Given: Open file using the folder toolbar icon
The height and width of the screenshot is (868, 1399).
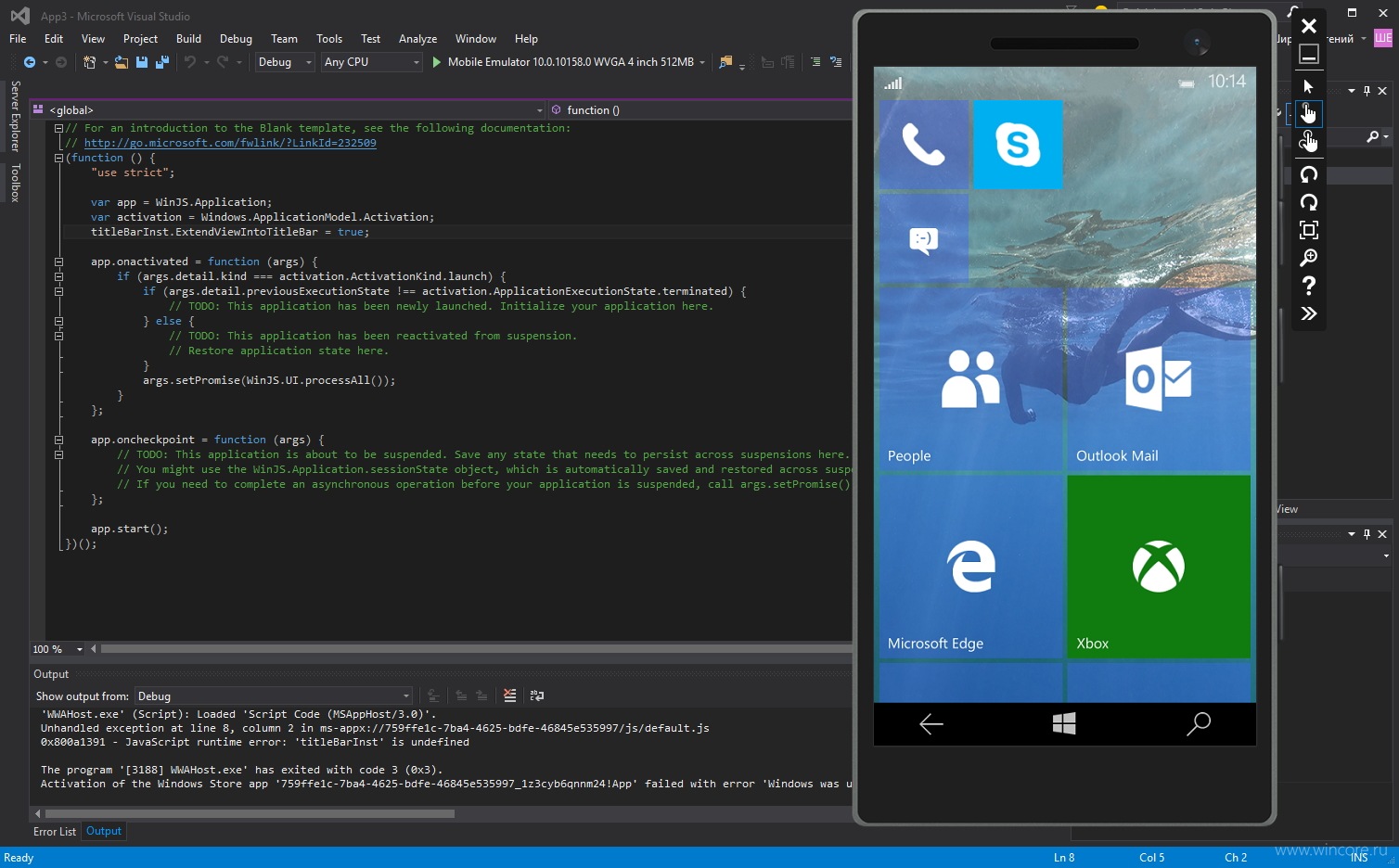Looking at the screenshot, I should pos(122,62).
